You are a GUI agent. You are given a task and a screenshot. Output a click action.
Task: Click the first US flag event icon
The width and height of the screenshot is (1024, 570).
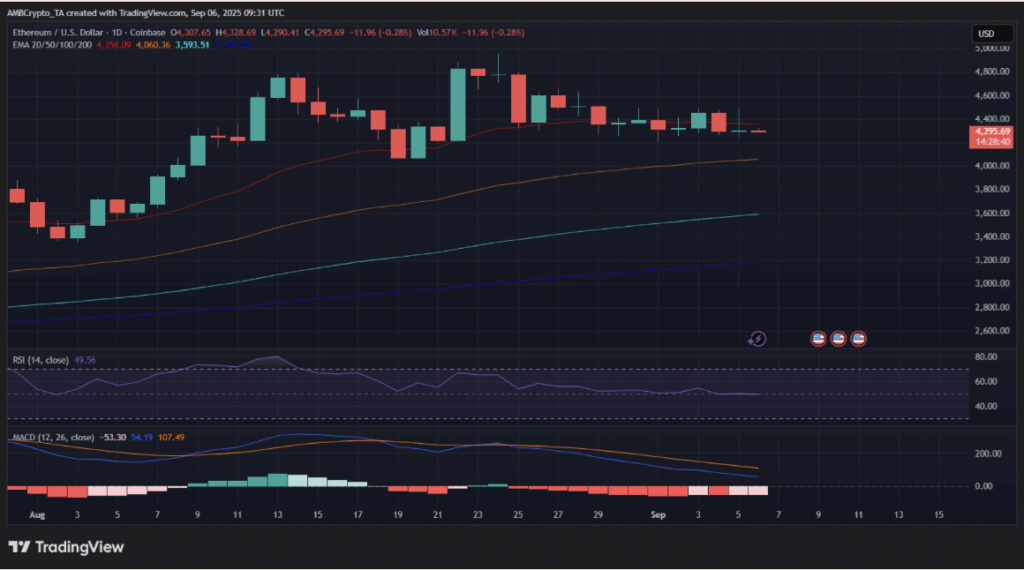(x=818, y=339)
